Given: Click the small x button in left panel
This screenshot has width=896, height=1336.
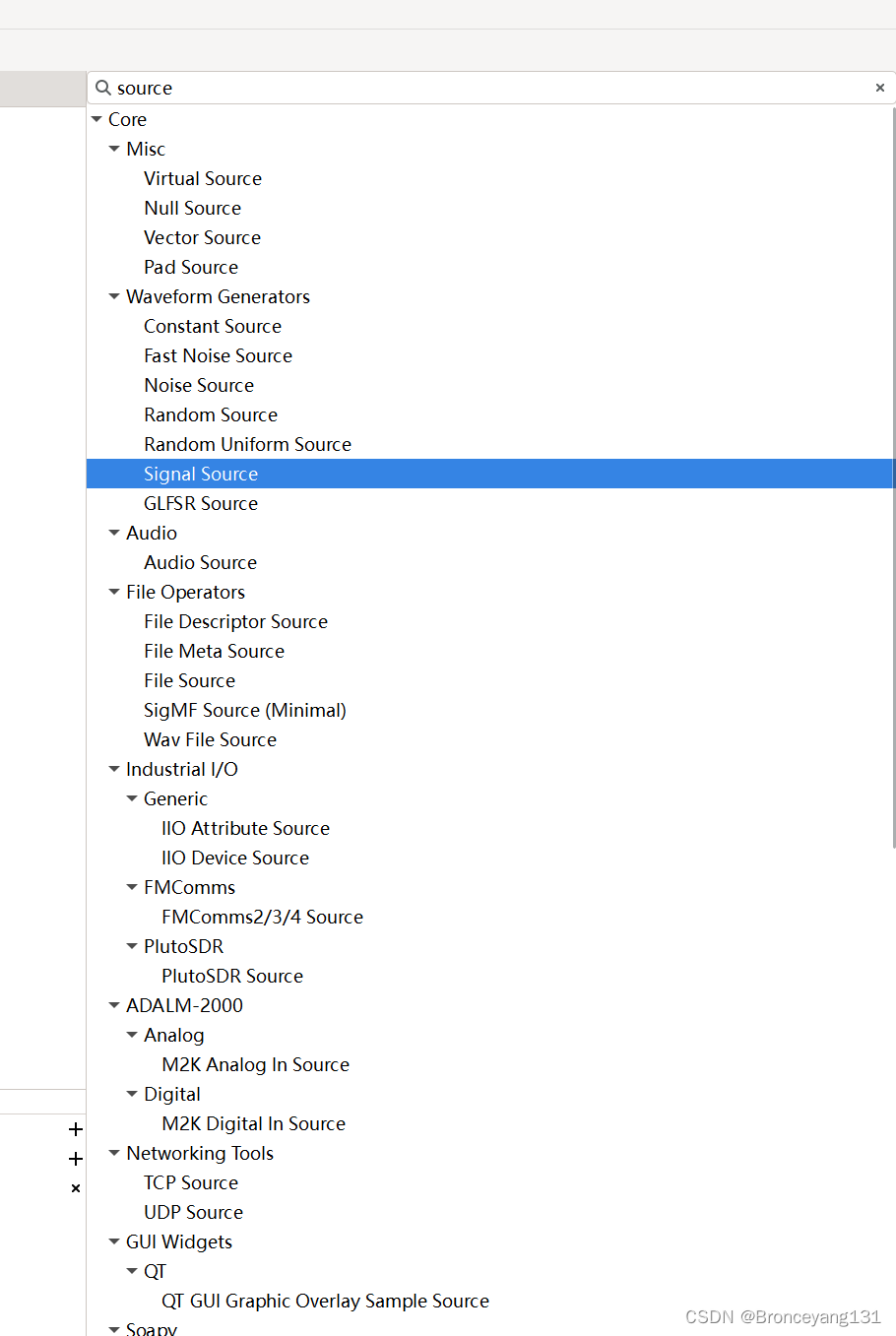Looking at the screenshot, I should [x=76, y=1188].
